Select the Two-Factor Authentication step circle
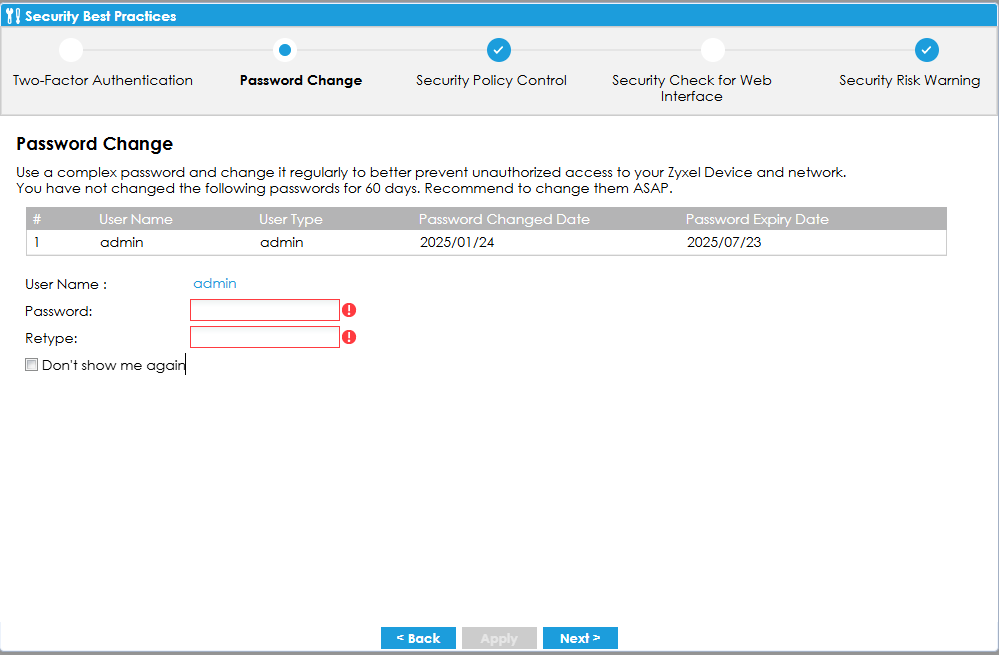Image resolution: width=999 pixels, height=655 pixels. coord(71,50)
